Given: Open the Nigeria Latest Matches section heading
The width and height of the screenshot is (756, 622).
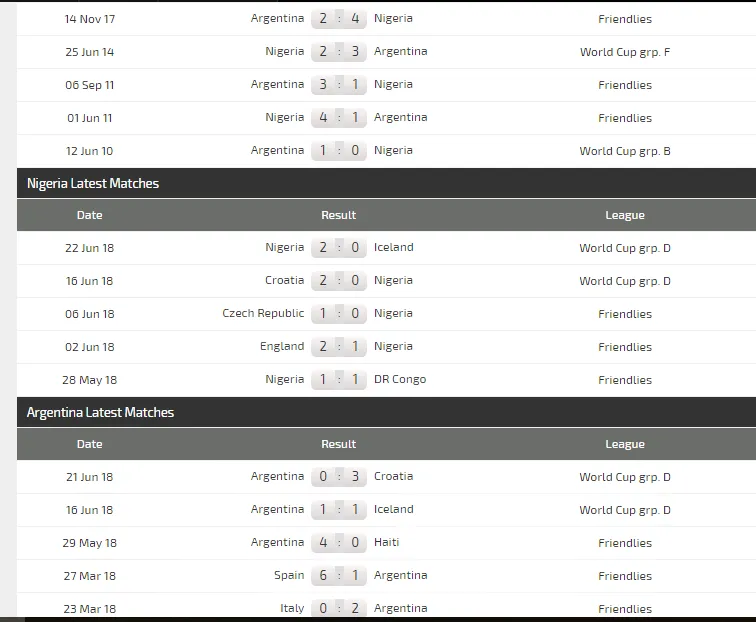Looking at the screenshot, I should tap(93, 183).
